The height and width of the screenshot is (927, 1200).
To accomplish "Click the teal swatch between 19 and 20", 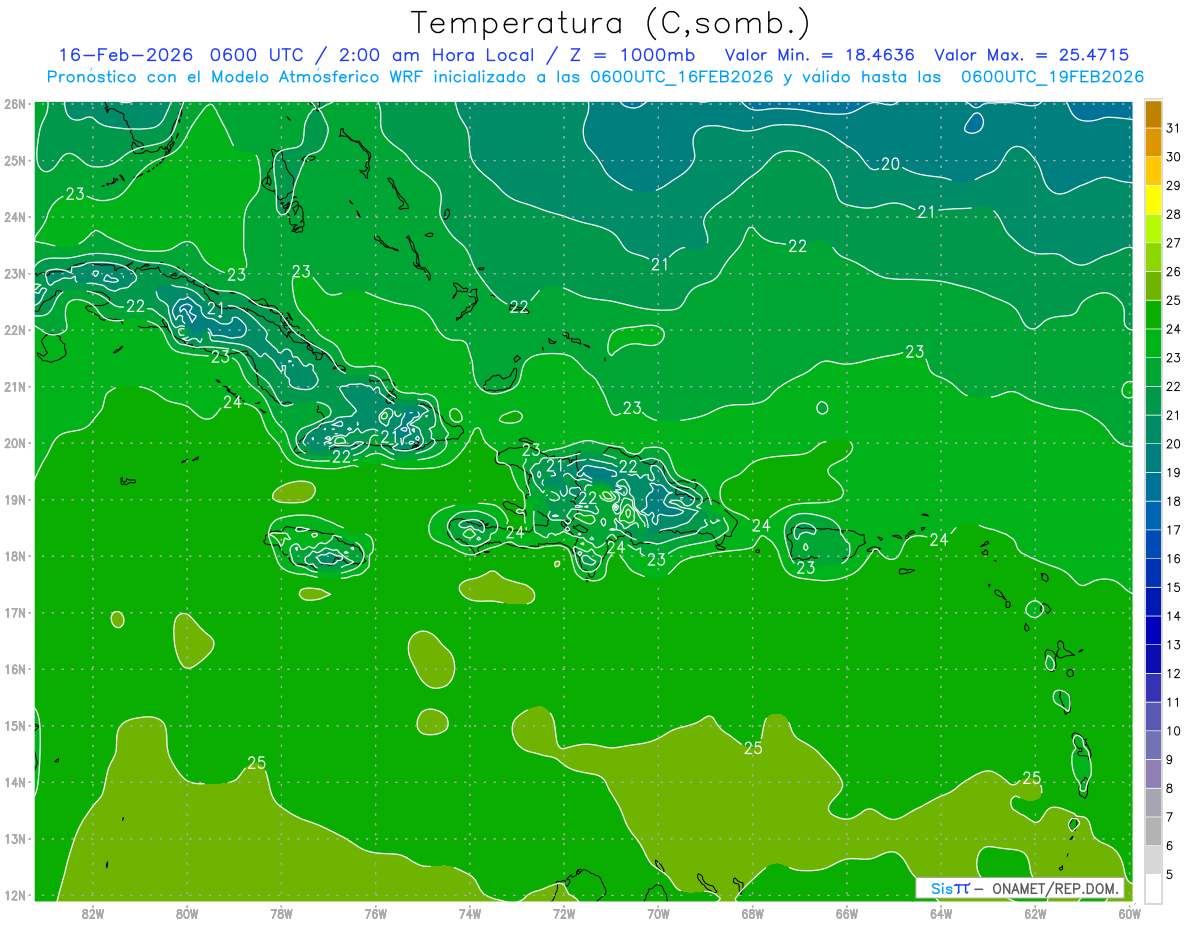I will click(x=1154, y=458).
